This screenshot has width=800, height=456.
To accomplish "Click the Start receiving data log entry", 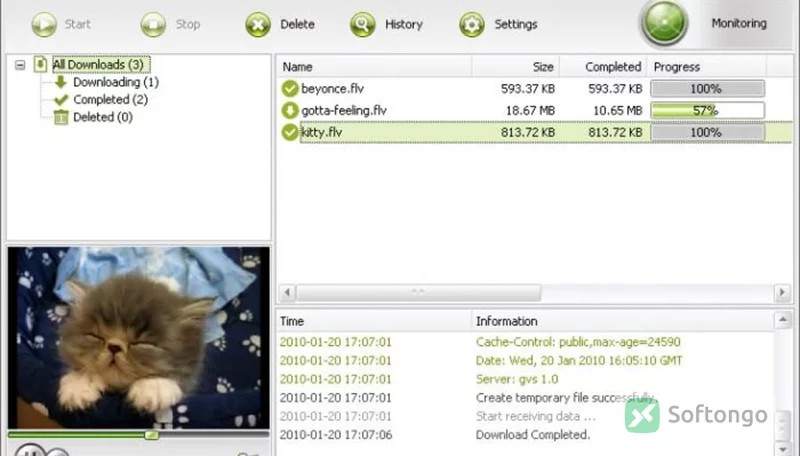I will coord(536,416).
